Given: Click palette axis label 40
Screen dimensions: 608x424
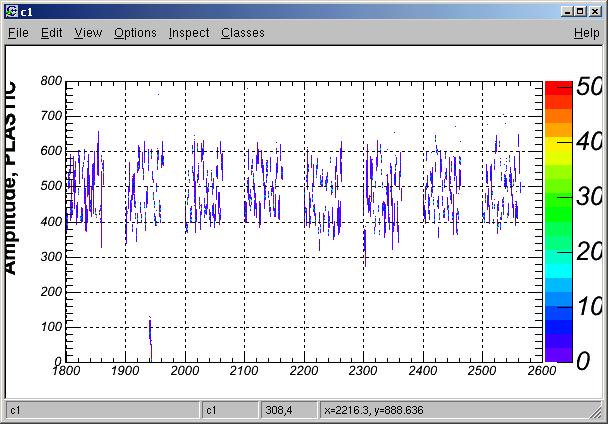Looking at the screenshot, I should (589, 141).
